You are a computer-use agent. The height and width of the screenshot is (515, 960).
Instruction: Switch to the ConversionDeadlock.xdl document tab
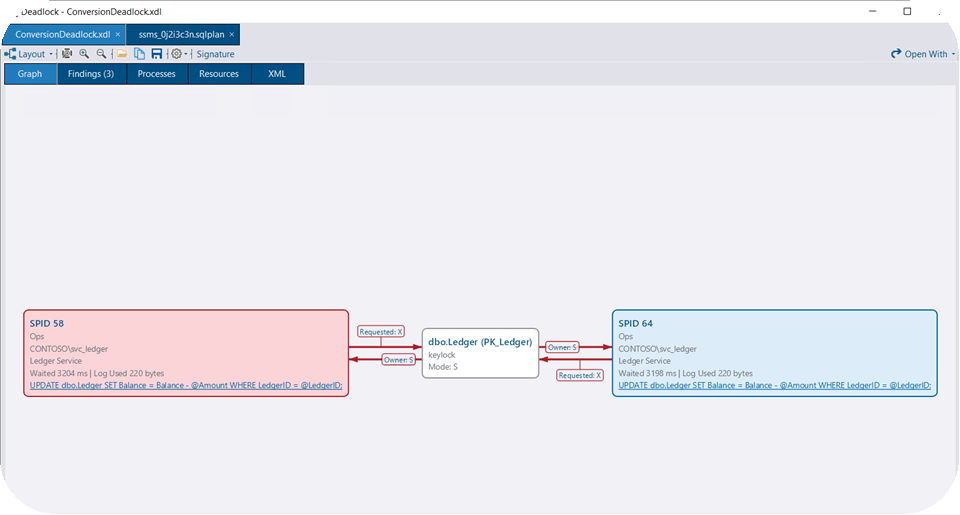(x=62, y=34)
